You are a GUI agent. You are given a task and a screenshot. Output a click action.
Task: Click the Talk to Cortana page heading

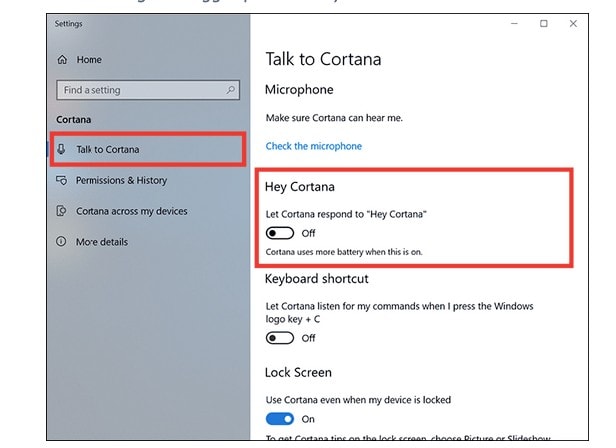point(323,59)
